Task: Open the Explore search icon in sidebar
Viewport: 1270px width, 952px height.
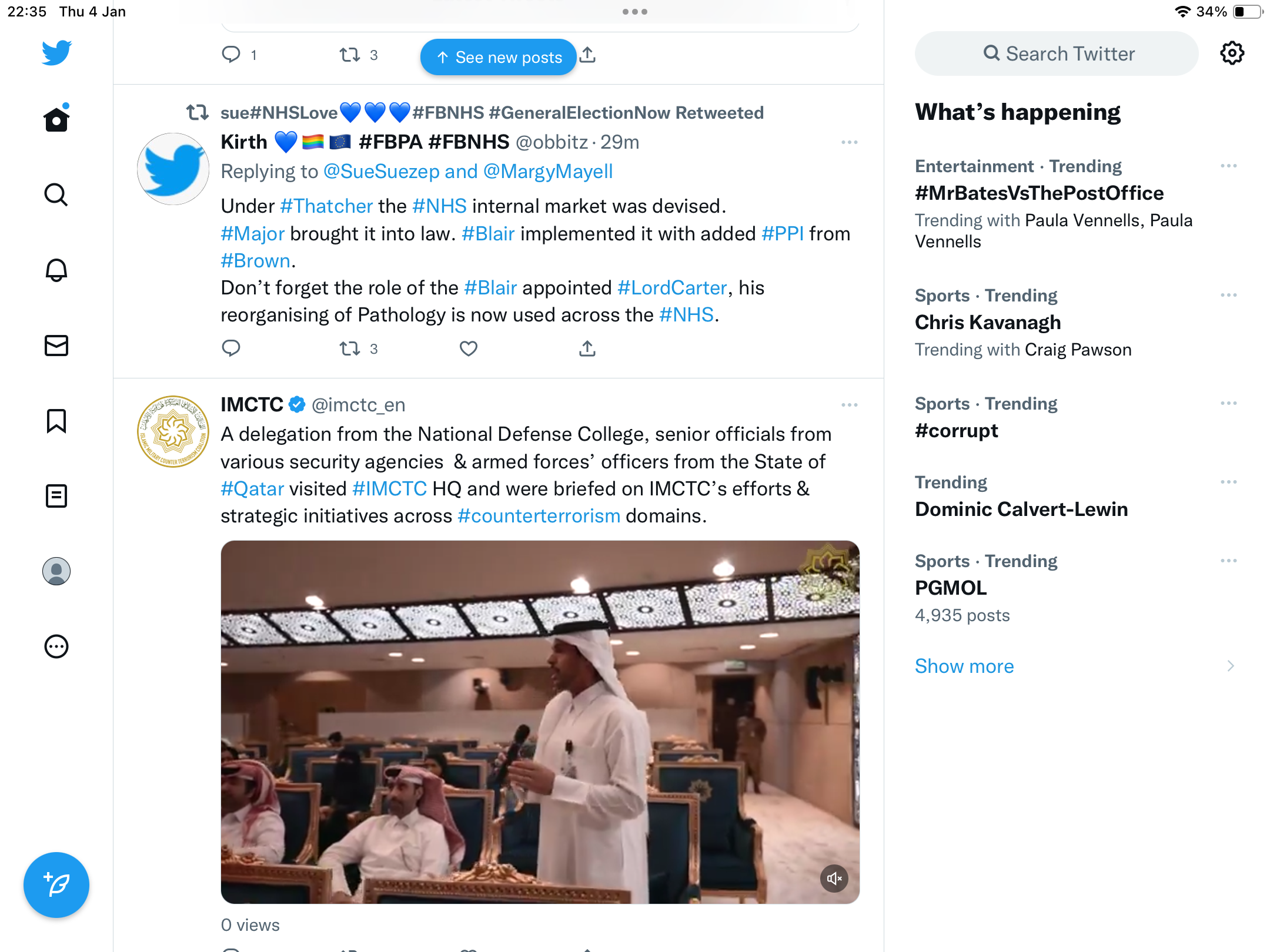Action: (x=56, y=195)
